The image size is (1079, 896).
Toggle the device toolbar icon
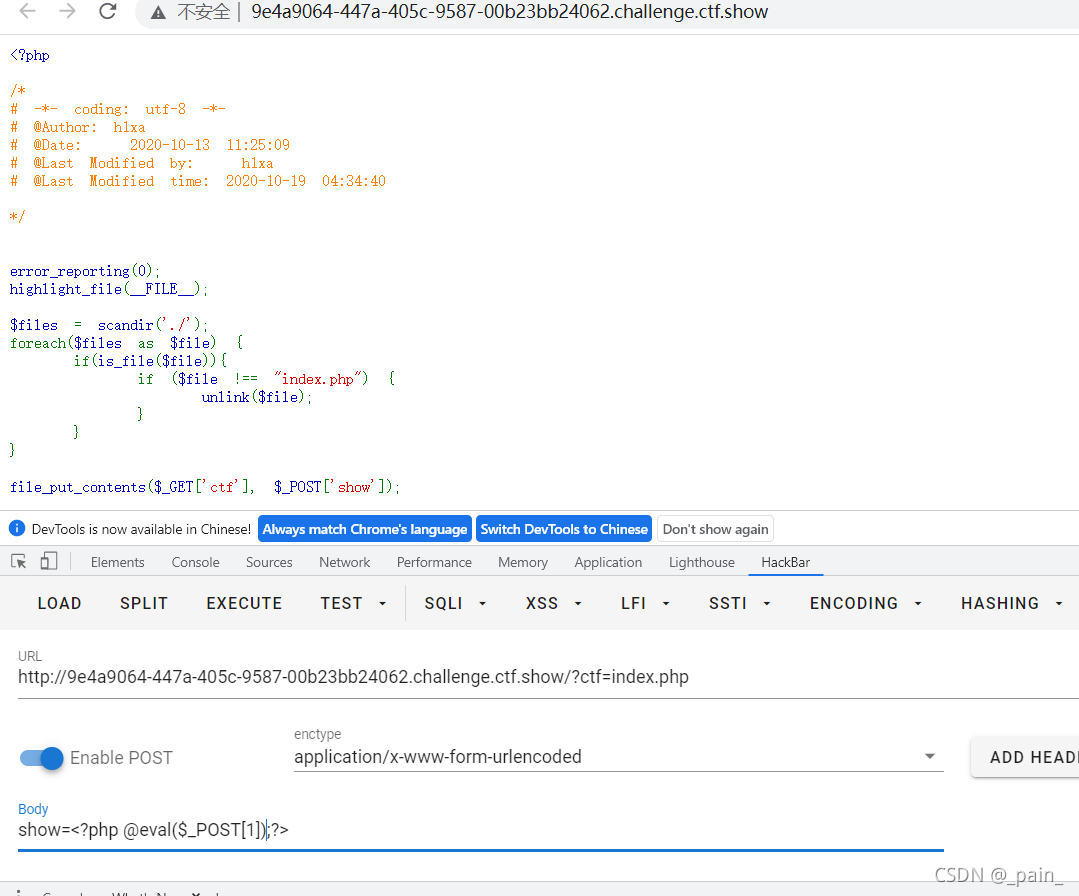pyautogui.click(x=48, y=561)
